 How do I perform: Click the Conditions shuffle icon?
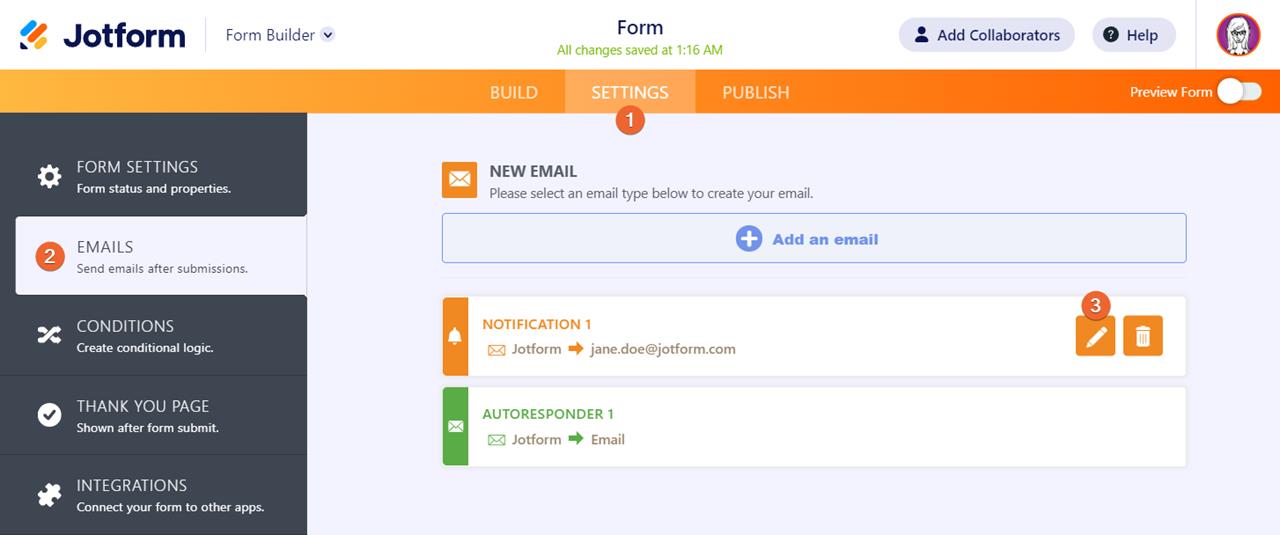point(49,336)
